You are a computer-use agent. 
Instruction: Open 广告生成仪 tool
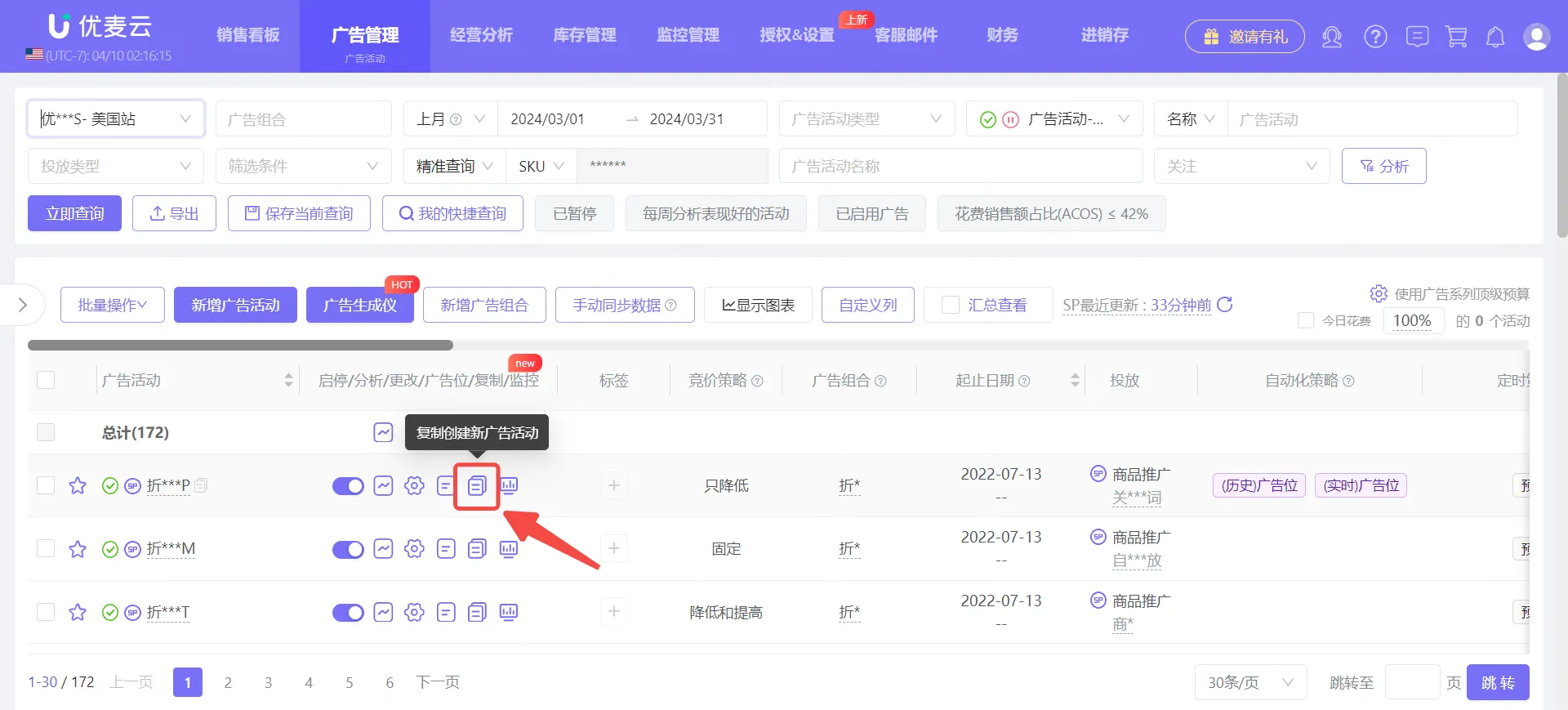(x=360, y=305)
